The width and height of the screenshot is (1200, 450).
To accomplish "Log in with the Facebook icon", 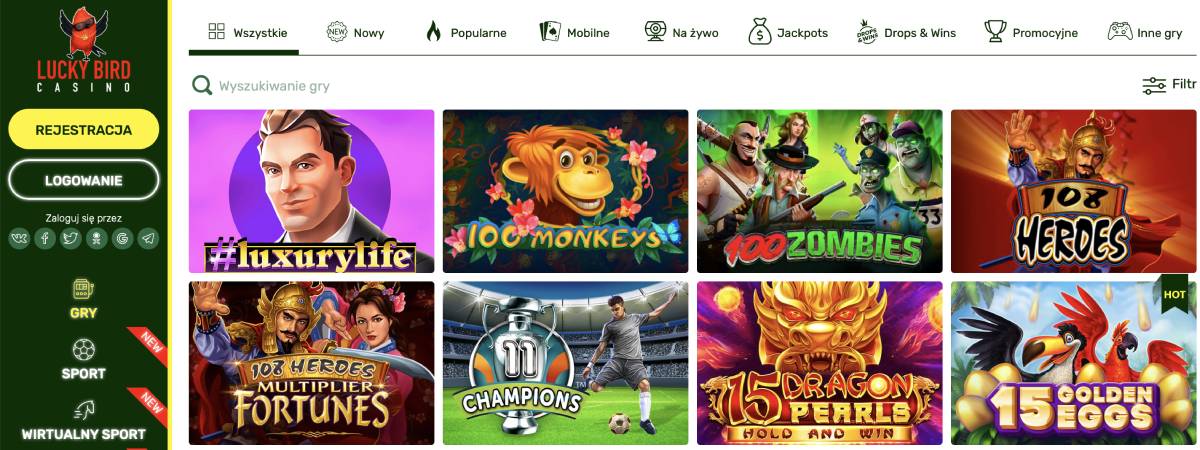I will [45, 238].
